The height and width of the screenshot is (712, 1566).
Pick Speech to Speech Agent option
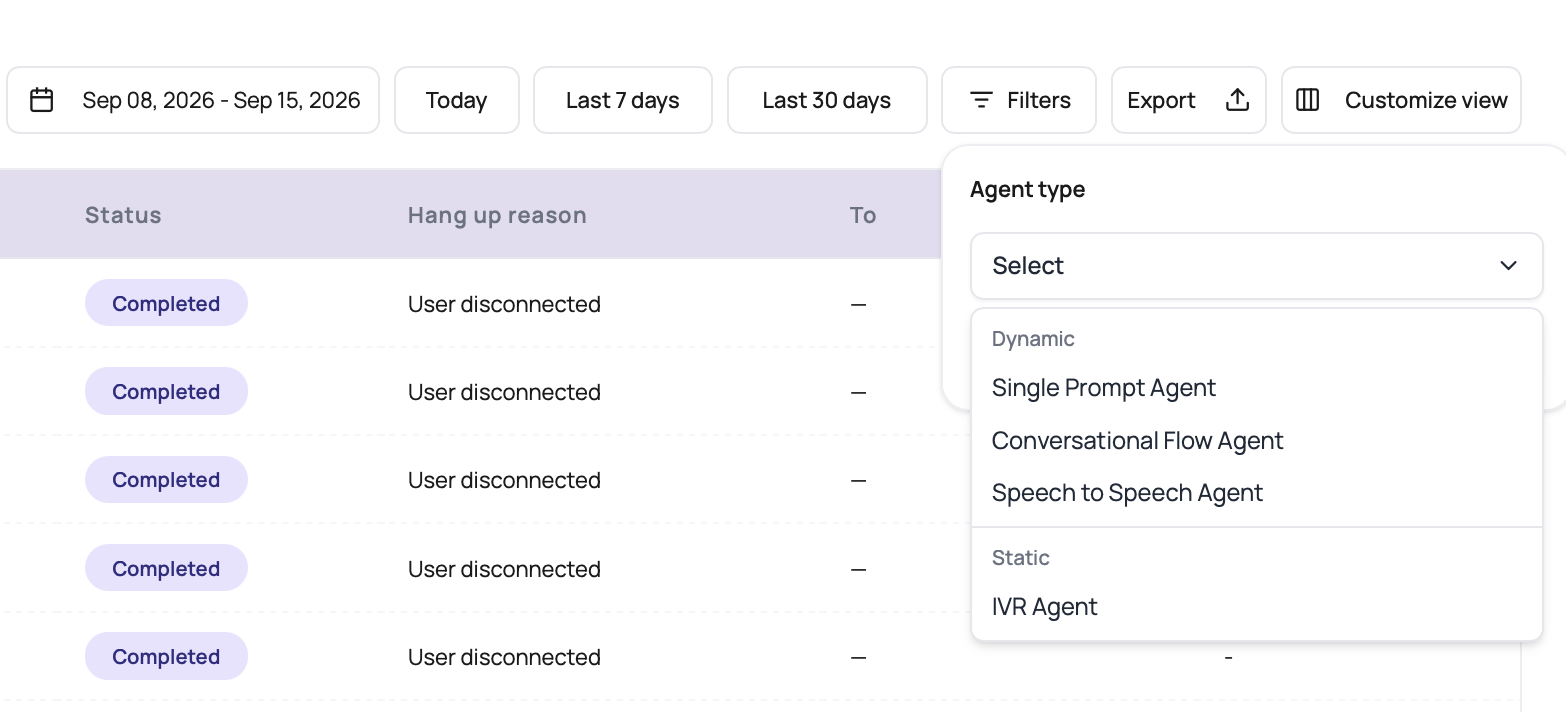1257,493
